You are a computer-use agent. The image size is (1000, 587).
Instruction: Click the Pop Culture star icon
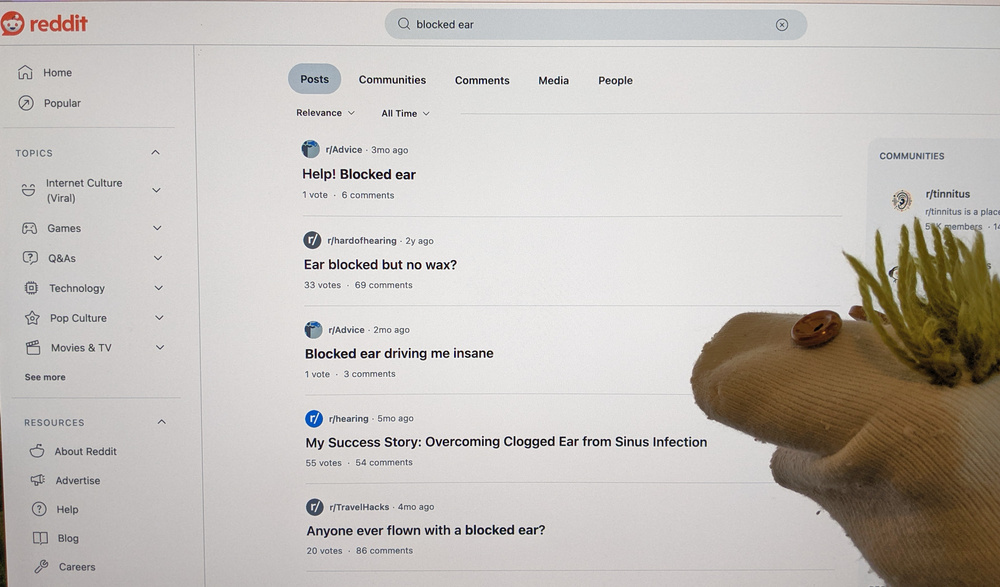click(x=32, y=318)
